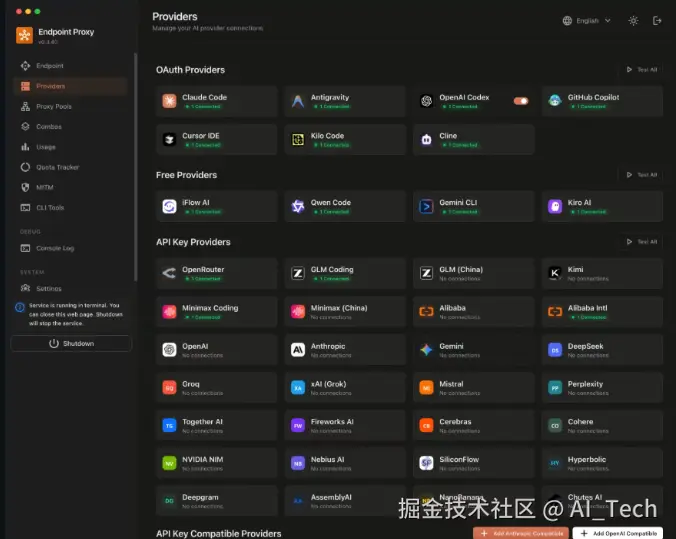Click Add Anthropic Compatible button
Image resolution: width=676 pixels, height=539 pixels.
[x=521, y=533]
